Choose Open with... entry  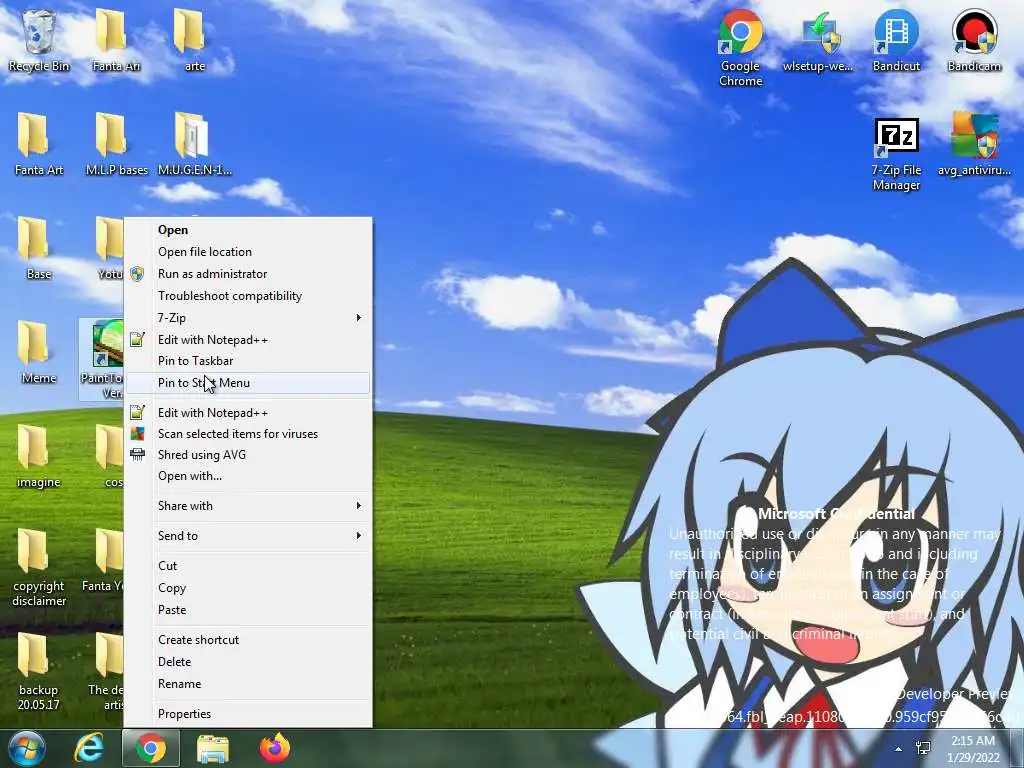click(x=248, y=476)
